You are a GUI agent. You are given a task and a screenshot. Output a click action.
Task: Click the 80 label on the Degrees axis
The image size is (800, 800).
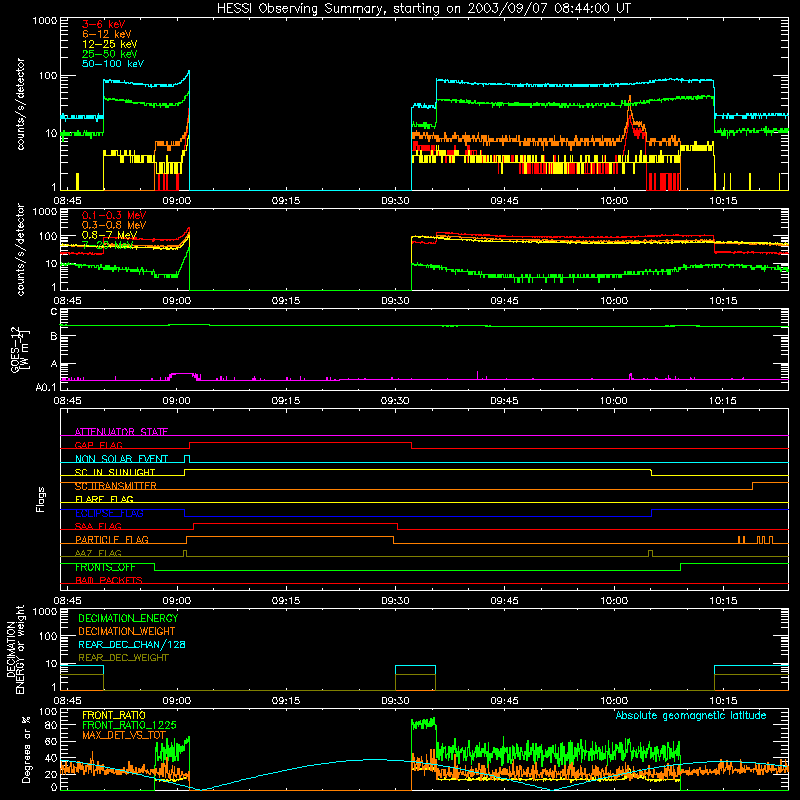(x=52, y=725)
